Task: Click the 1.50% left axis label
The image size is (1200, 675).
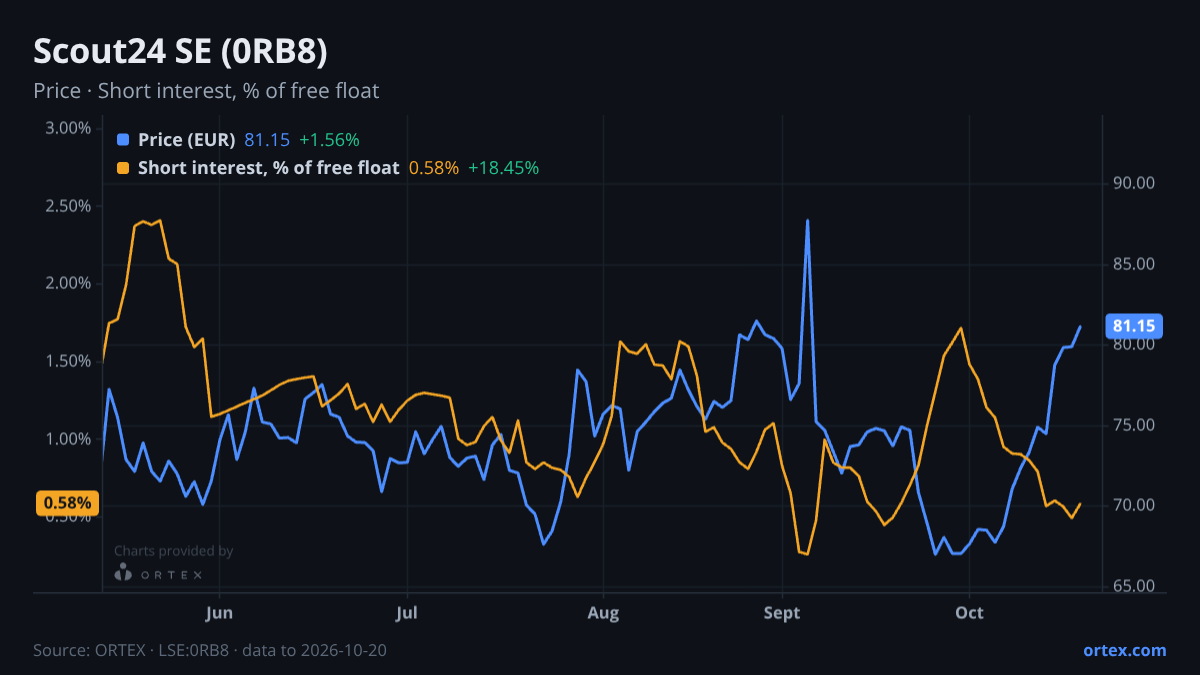Action: (x=68, y=361)
